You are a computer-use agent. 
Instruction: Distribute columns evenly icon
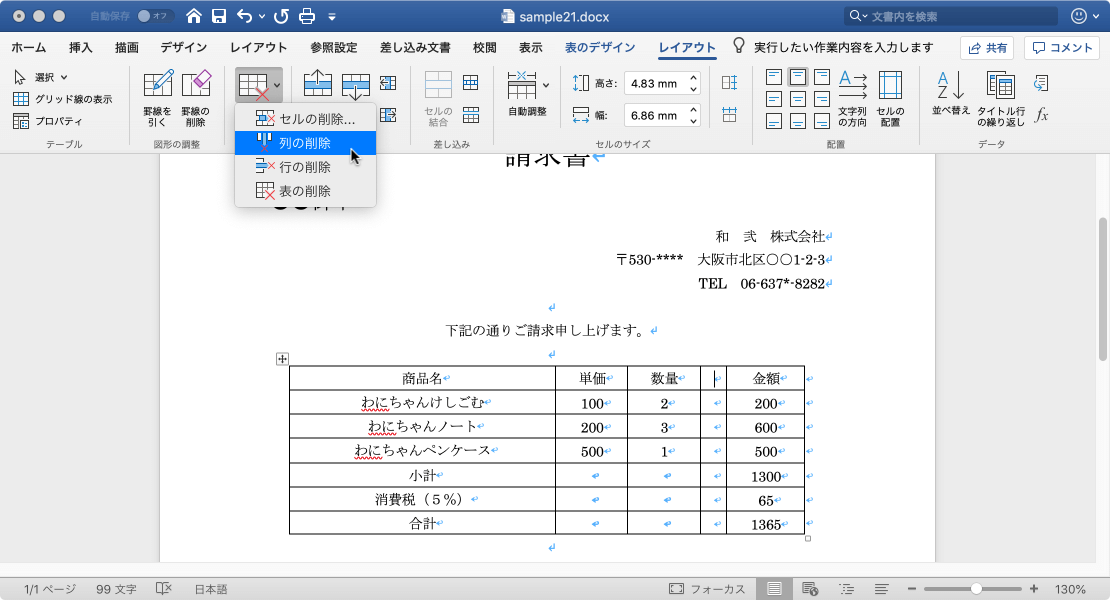(x=729, y=114)
